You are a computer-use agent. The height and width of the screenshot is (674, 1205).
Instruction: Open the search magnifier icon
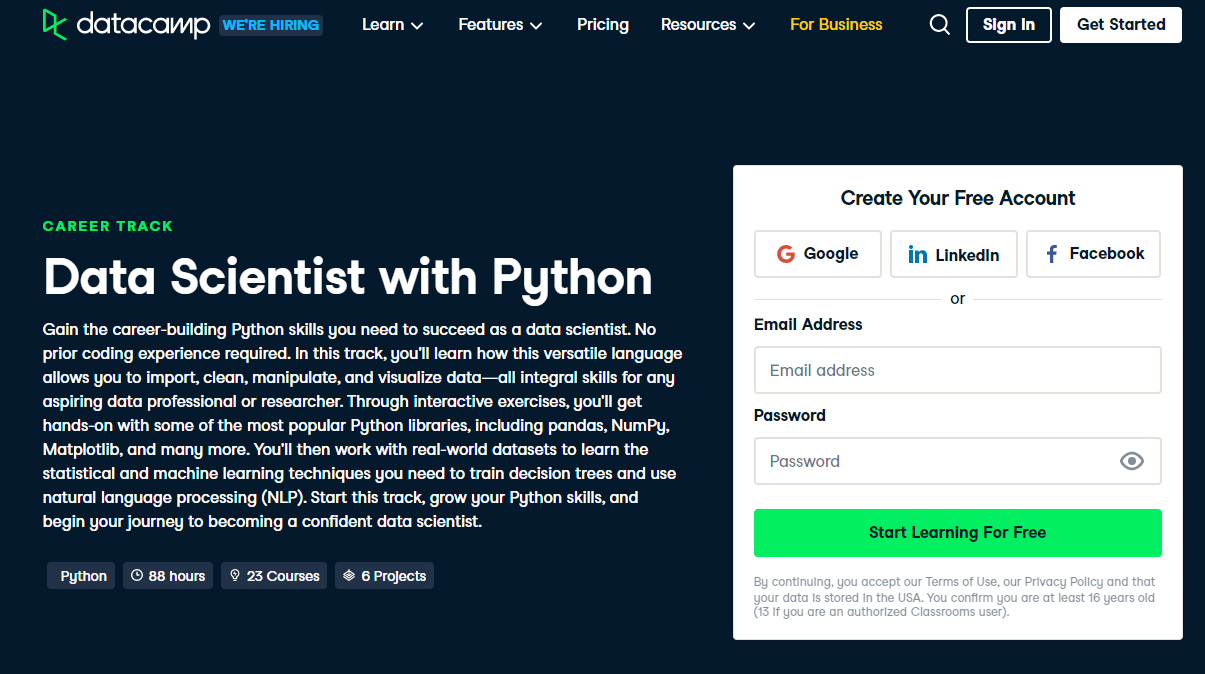tap(939, 25)
